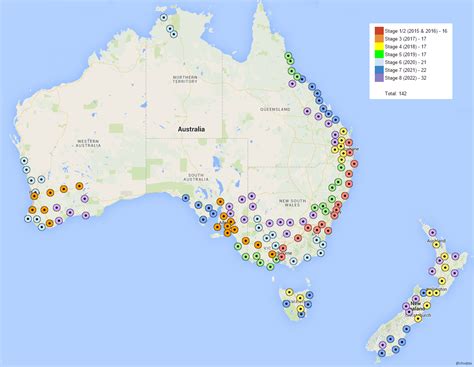Viewport: 474px width, 367px height.
Task: Click the yellow Stage 4 legend swatch
Action: [379, 47]
